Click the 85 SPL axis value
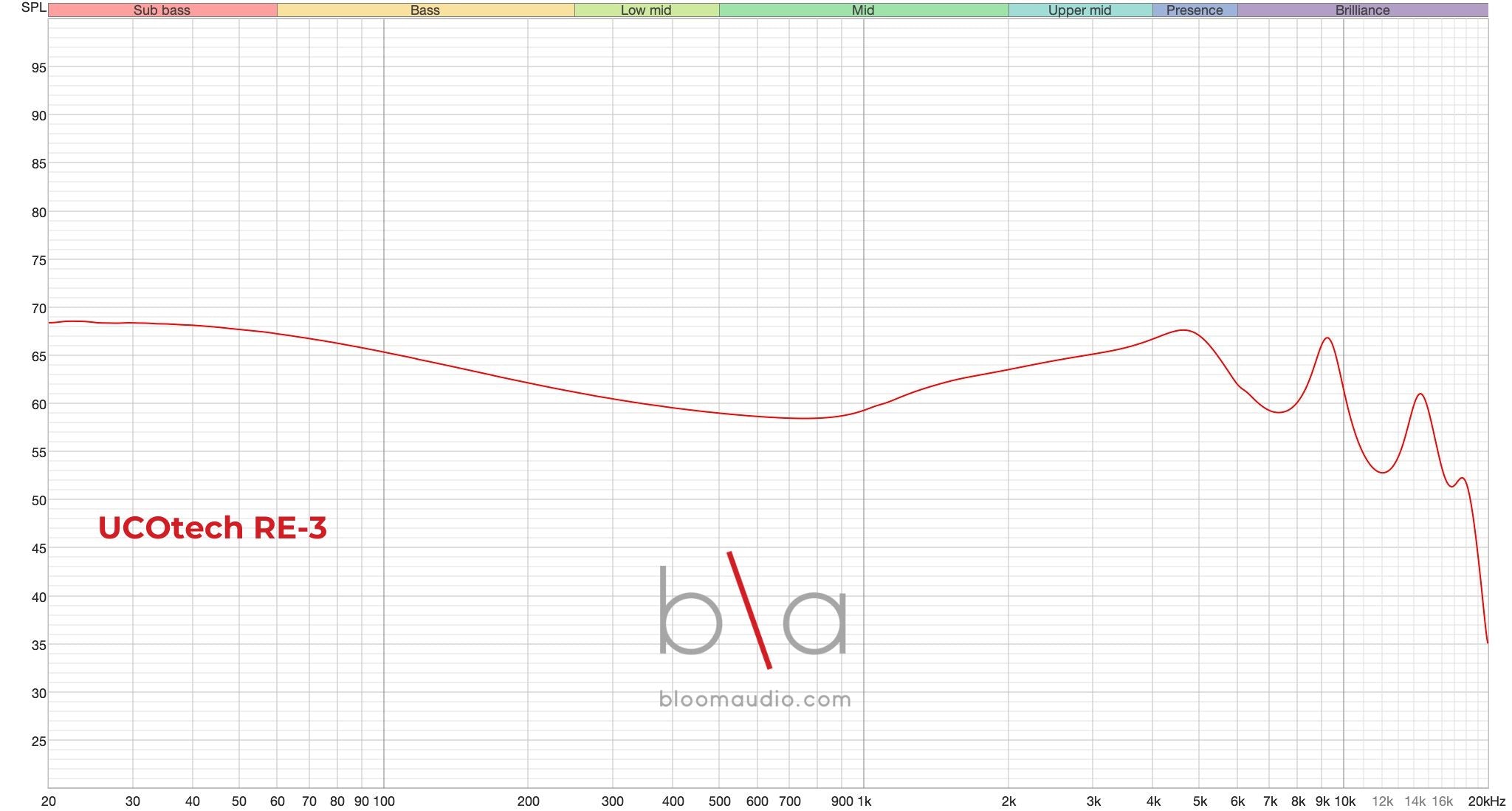This screenshot has width=1512, height=811. (38, 164)
